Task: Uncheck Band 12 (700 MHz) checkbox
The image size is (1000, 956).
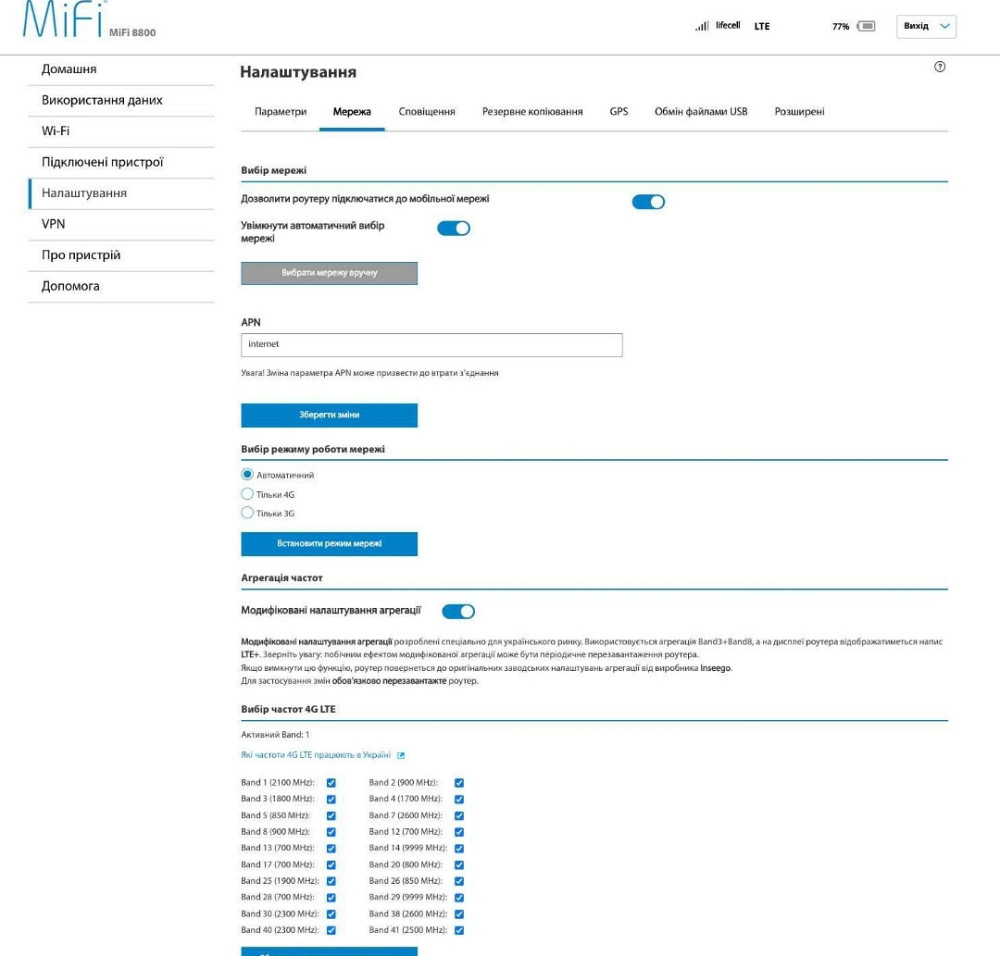Action: [459, 832]
